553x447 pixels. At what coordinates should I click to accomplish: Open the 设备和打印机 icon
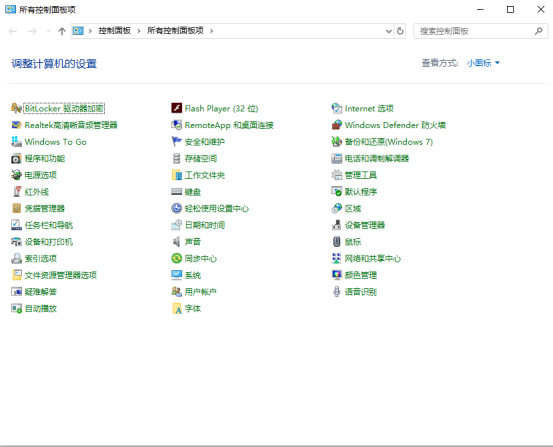point(16,242)
